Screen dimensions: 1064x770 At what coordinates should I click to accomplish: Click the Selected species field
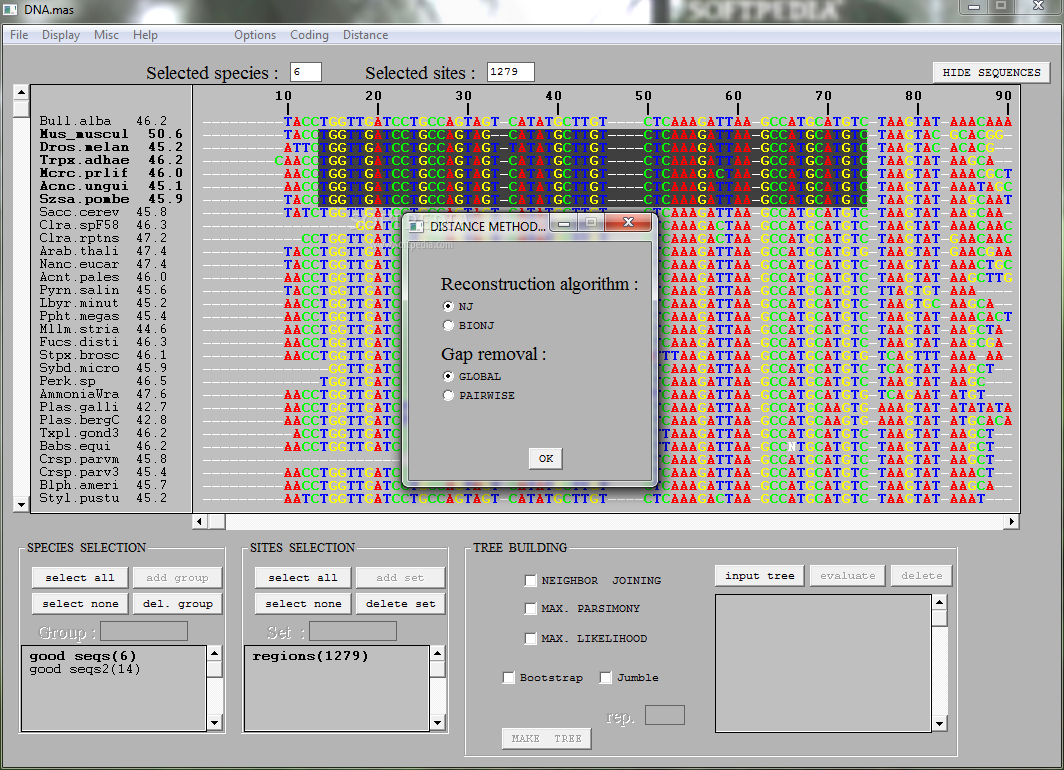coord(305,72)
